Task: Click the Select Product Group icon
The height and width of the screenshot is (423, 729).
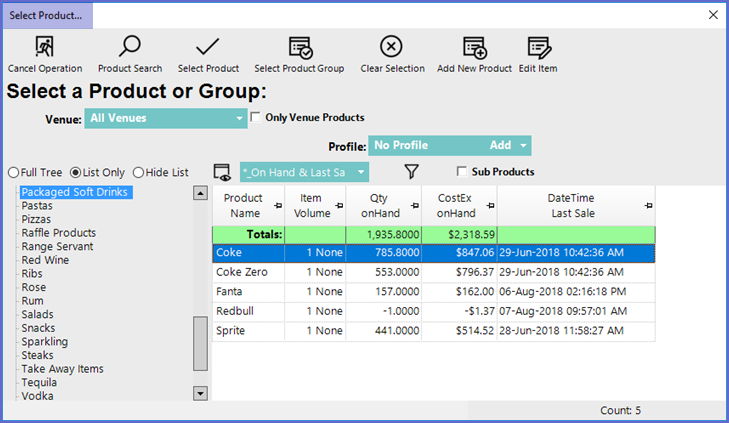Action: [299, 47]
